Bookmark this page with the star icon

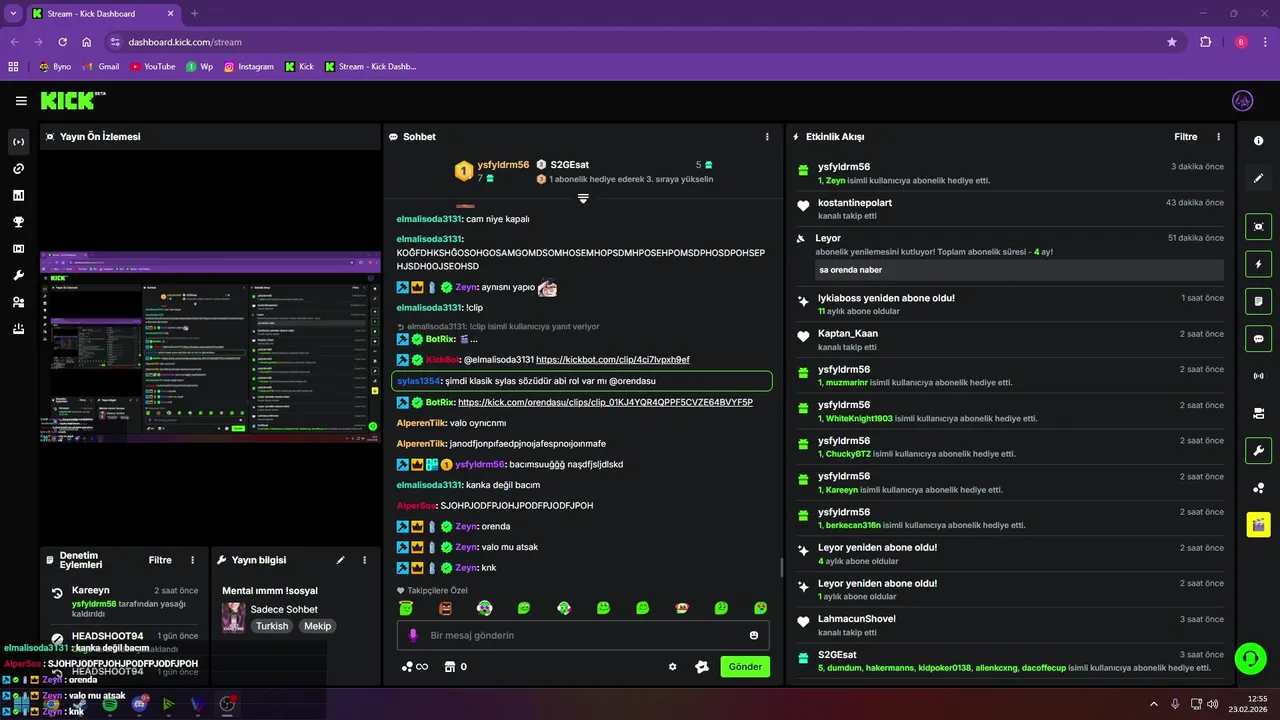pyautogui.click(x=1172, y=42)
